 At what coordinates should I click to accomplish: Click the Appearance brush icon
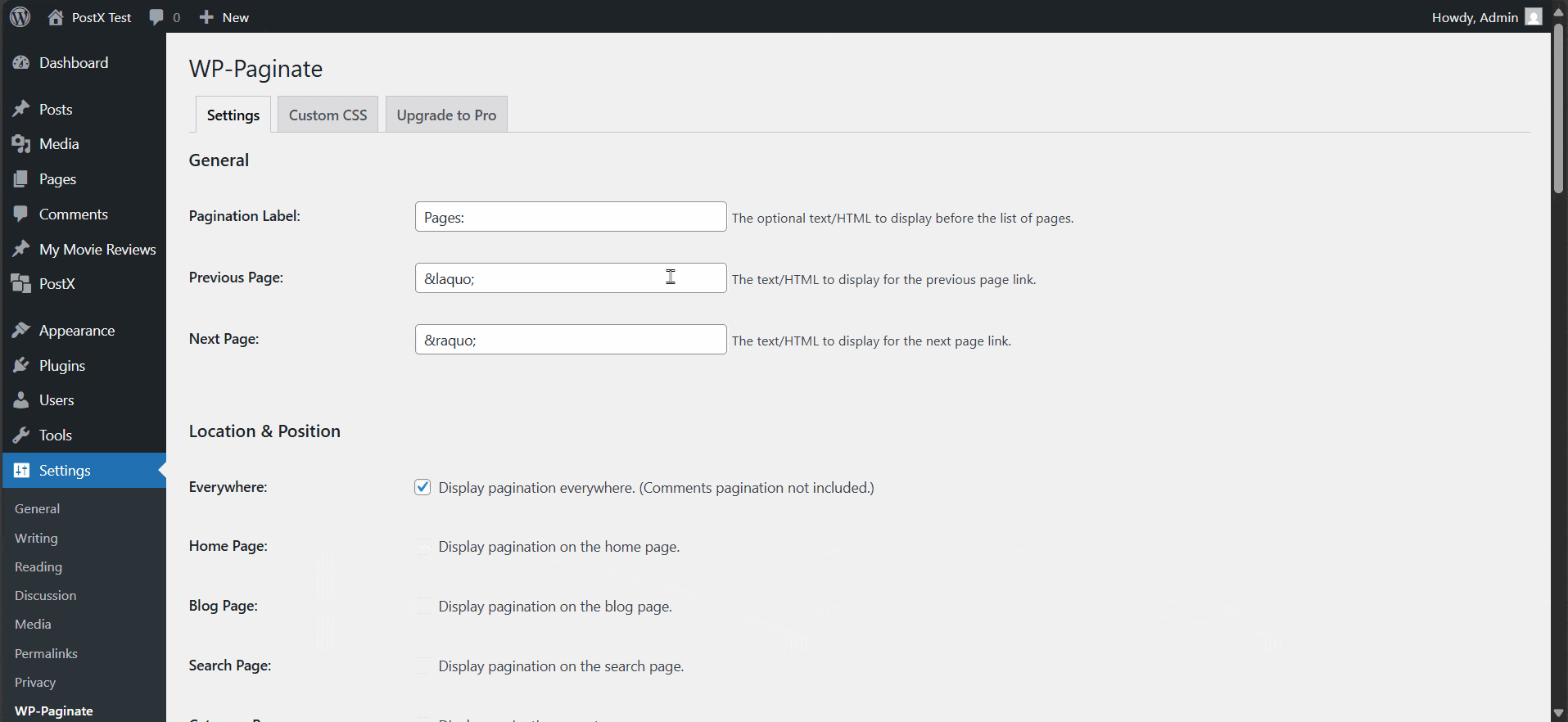[x=21, y=331]
